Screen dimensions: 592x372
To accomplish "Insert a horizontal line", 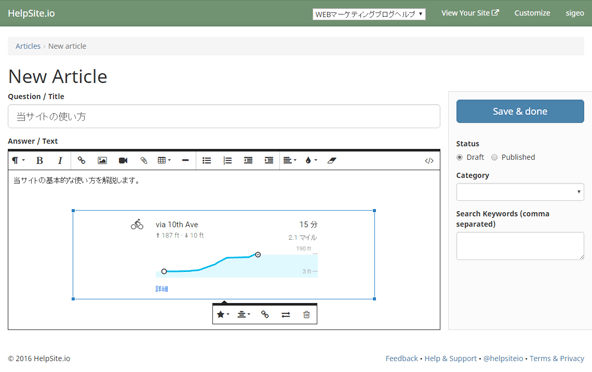I will (x=185, y=161).
